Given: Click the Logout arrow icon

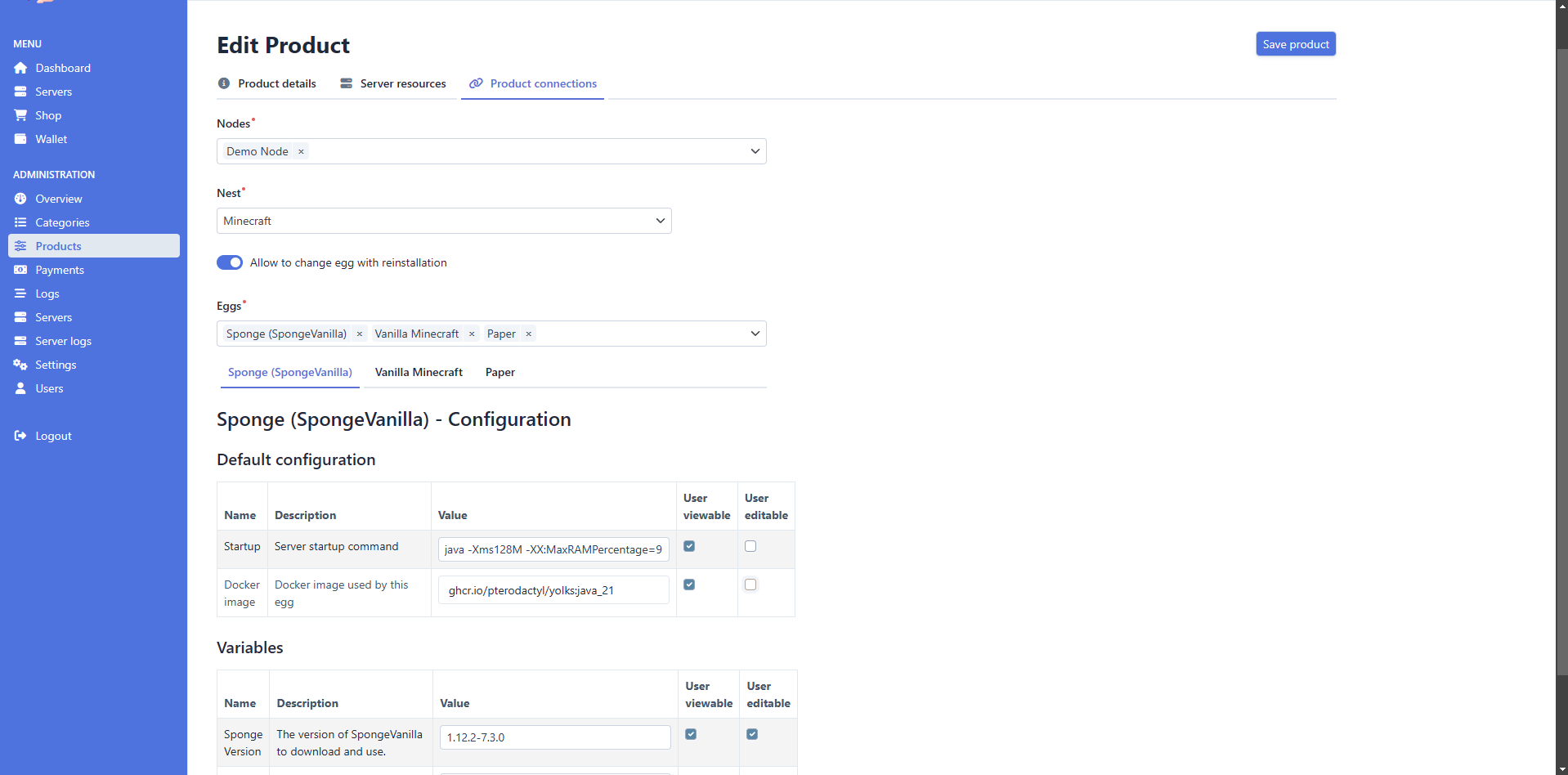Looking at the screenshot, I should coord(20,436).
